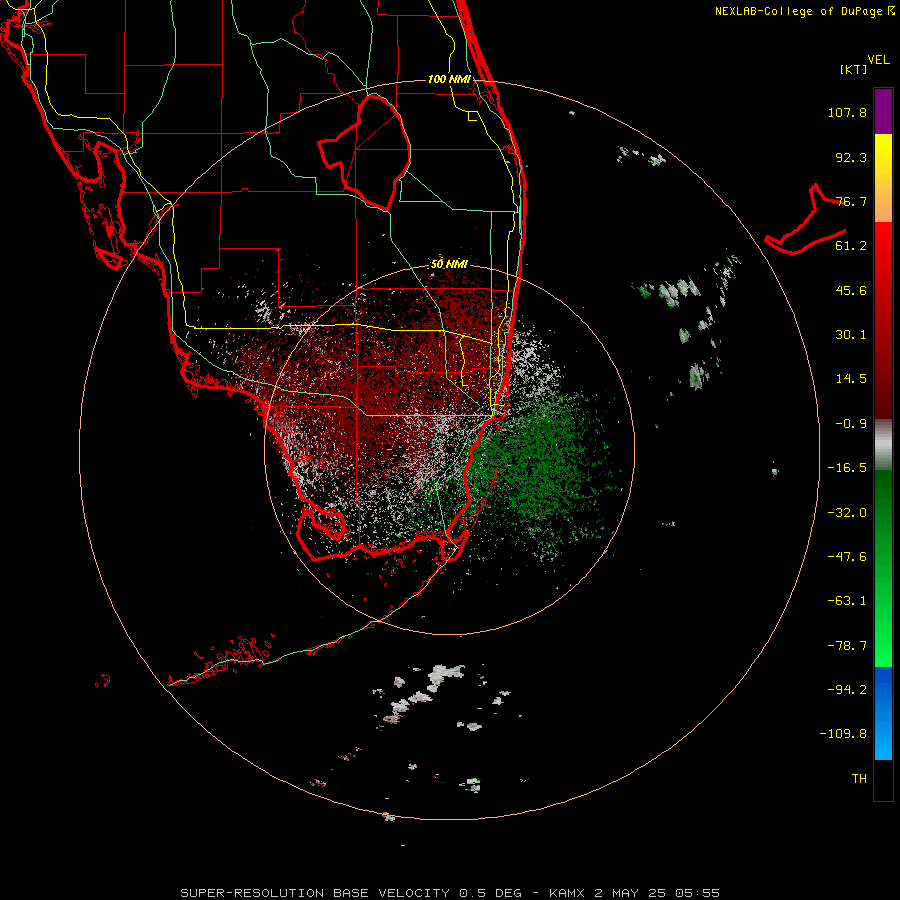Pick the gray near-zero segment of color bar
Screen dimensions: 900x900
pos(883,445)
